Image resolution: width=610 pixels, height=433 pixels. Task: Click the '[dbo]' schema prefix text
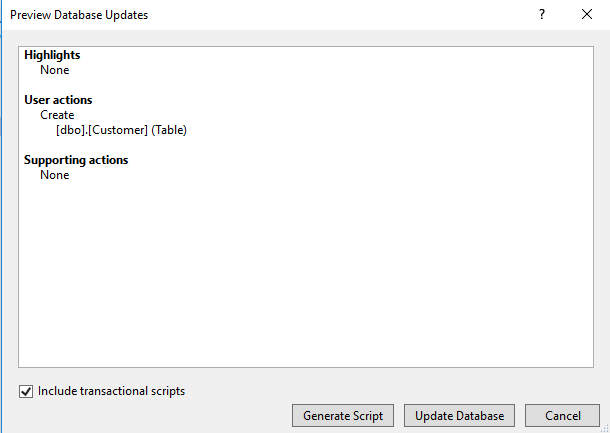71,130
